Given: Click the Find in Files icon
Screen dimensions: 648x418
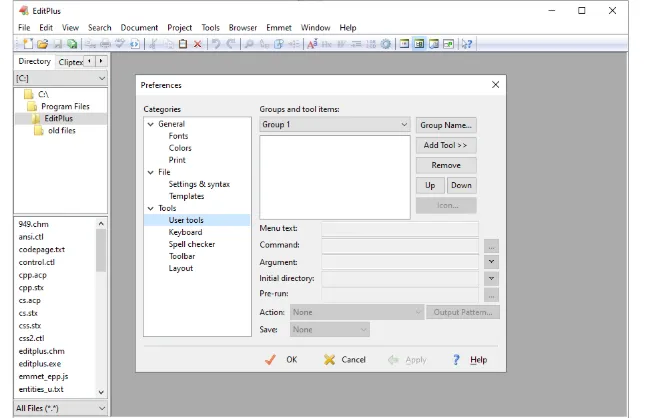Looking at the screenshot, I should pos(279,44).
